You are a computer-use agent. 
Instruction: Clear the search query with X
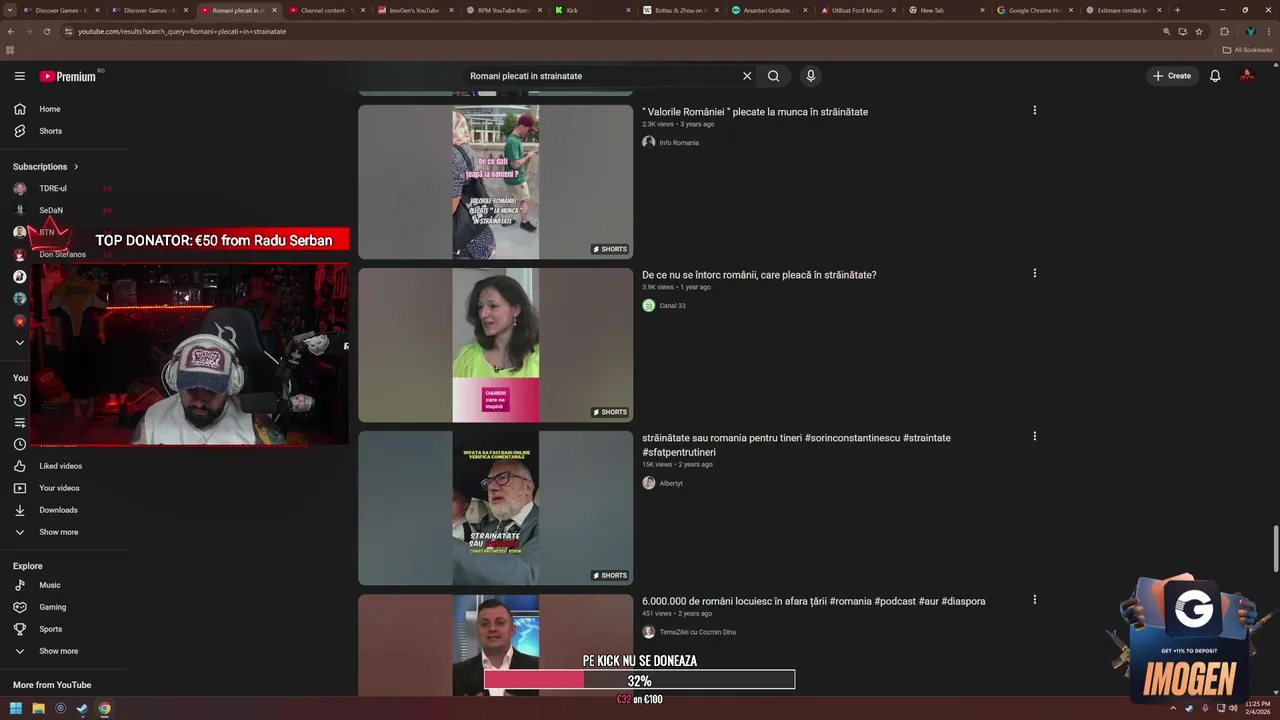tap(746, 76)
